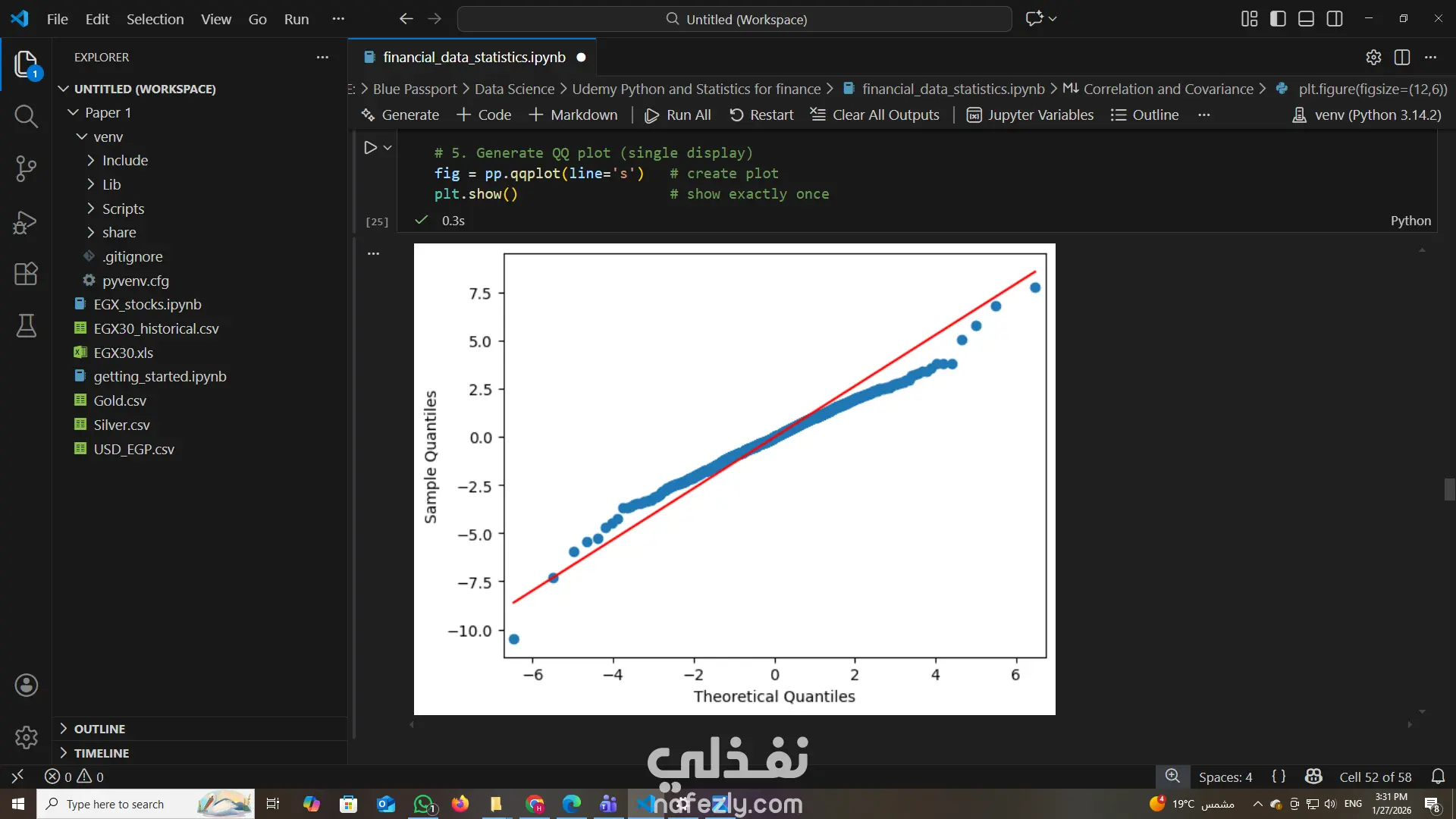Toggle the bottom Panel layout button
Viewport: 1456px width, 819px height.
[x=1306, y=19]
